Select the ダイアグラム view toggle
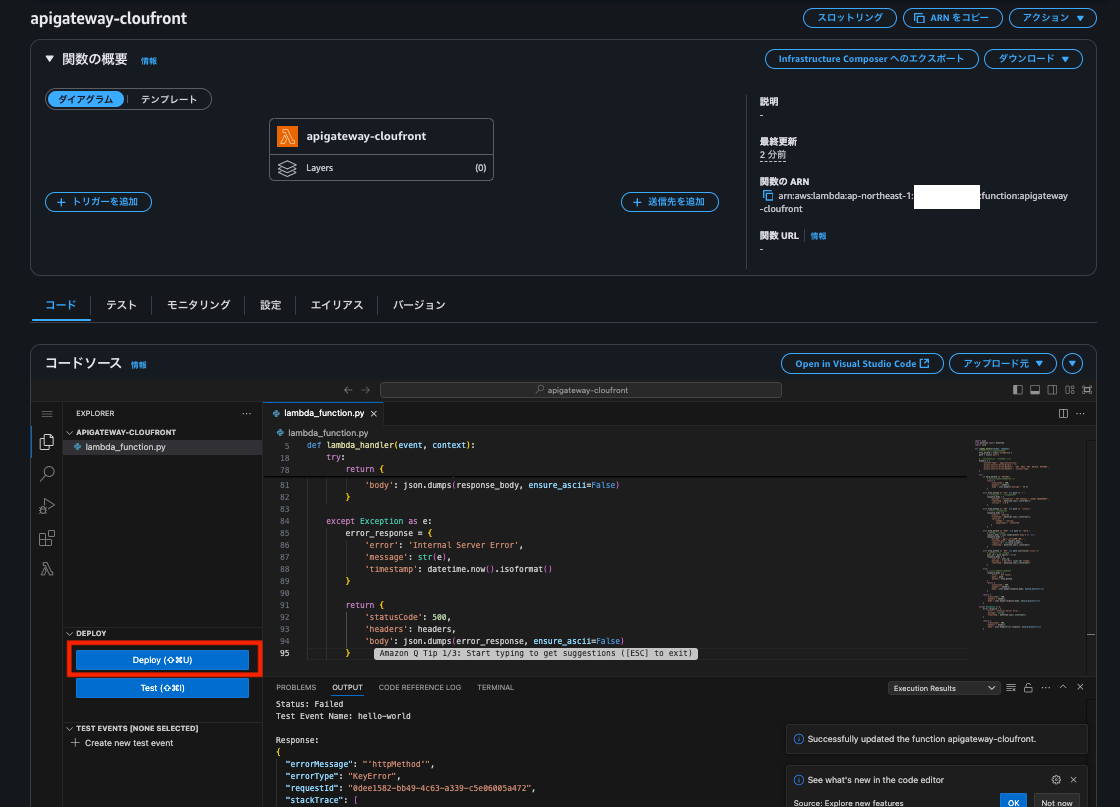 (x=86, y=99)
